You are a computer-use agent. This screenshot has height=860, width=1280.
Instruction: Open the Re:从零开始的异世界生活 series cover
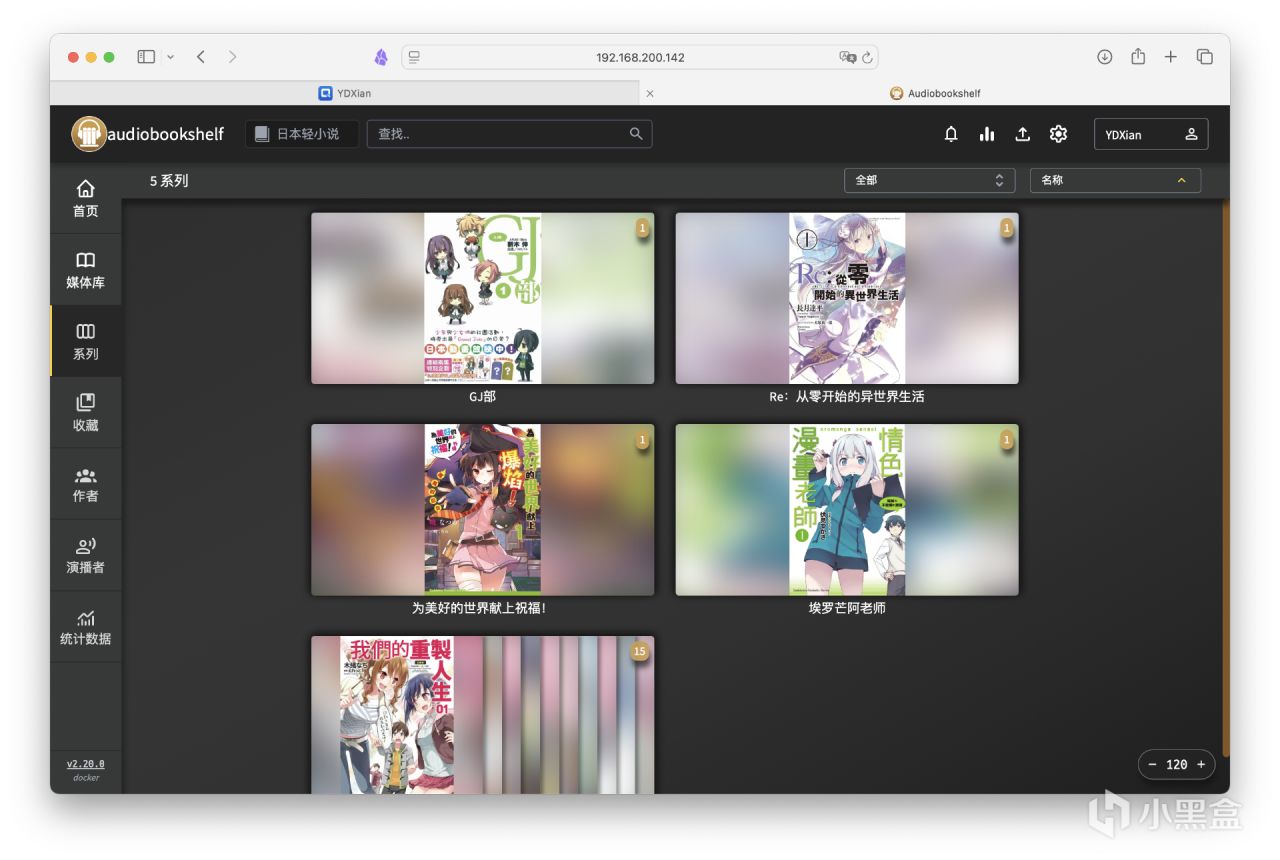pos(847,298)
